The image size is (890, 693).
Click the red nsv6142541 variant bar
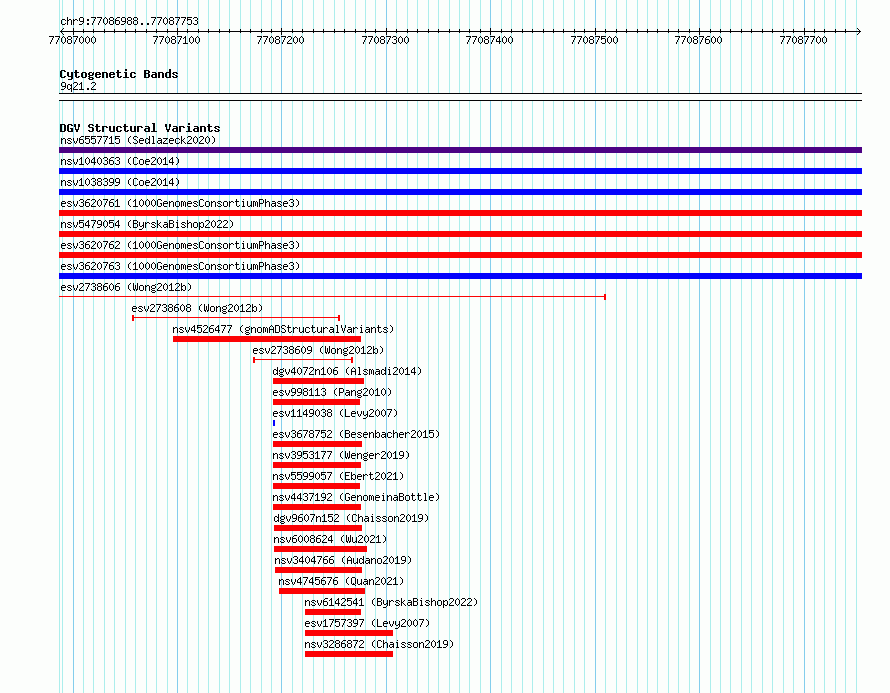pos(333,612)
